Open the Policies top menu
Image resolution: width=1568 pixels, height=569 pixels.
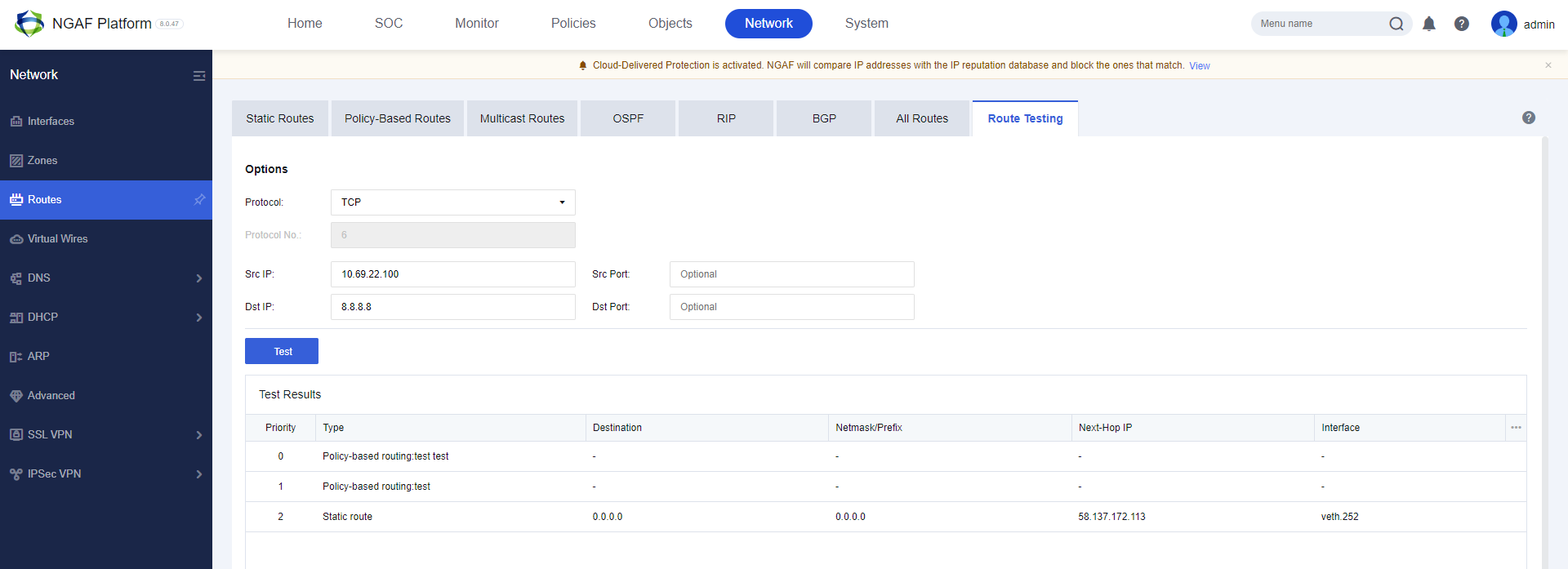(x=572, y=24)
